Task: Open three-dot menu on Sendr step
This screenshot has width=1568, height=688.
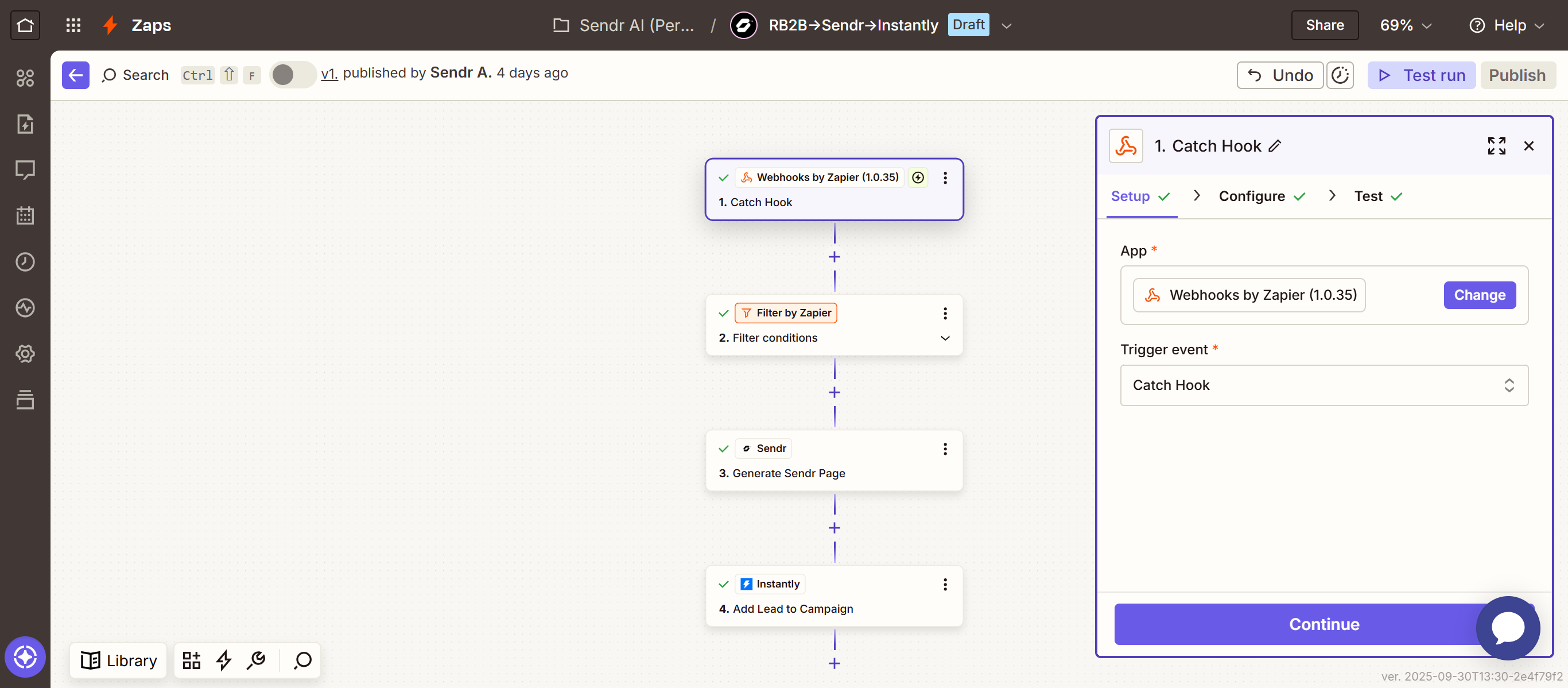Action: tap(945, 449)
